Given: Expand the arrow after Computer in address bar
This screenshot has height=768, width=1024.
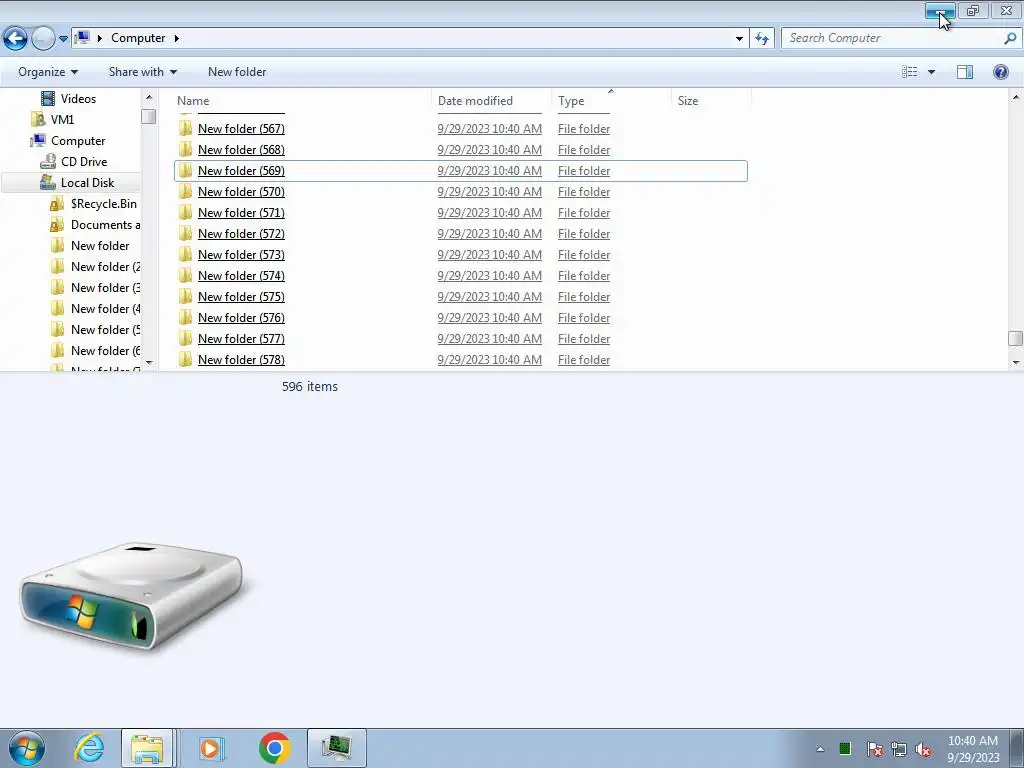Looking at the screenshot, I should pyautogui.click(x=176, y=38).
